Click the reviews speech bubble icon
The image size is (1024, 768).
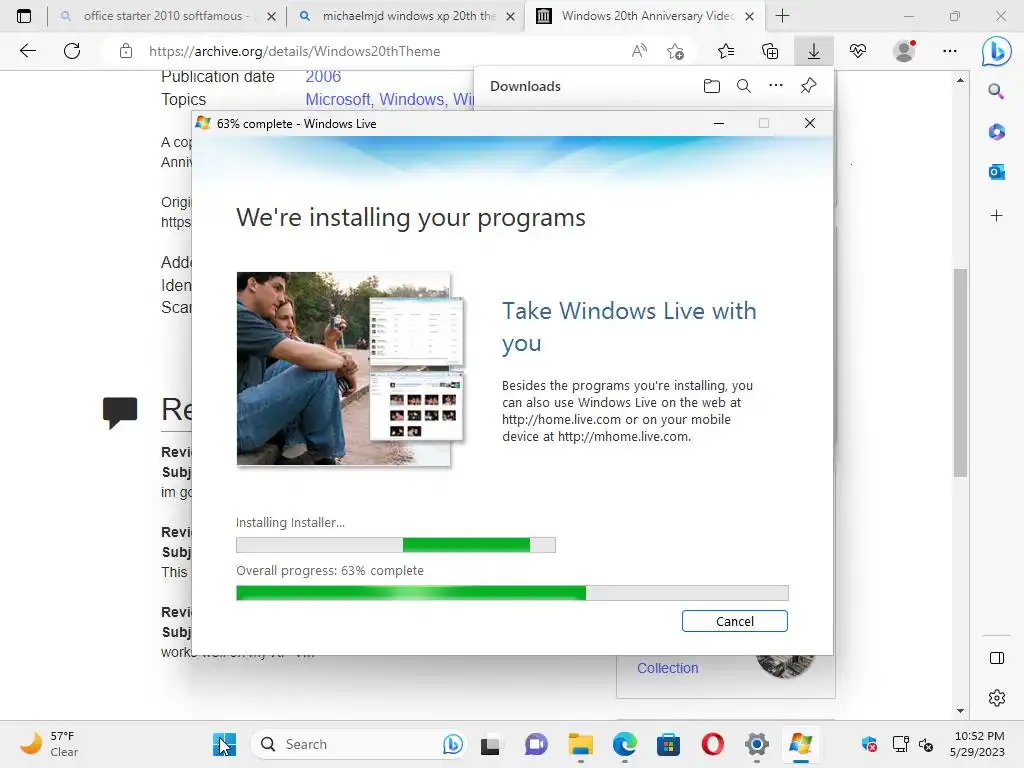(120, 412)
